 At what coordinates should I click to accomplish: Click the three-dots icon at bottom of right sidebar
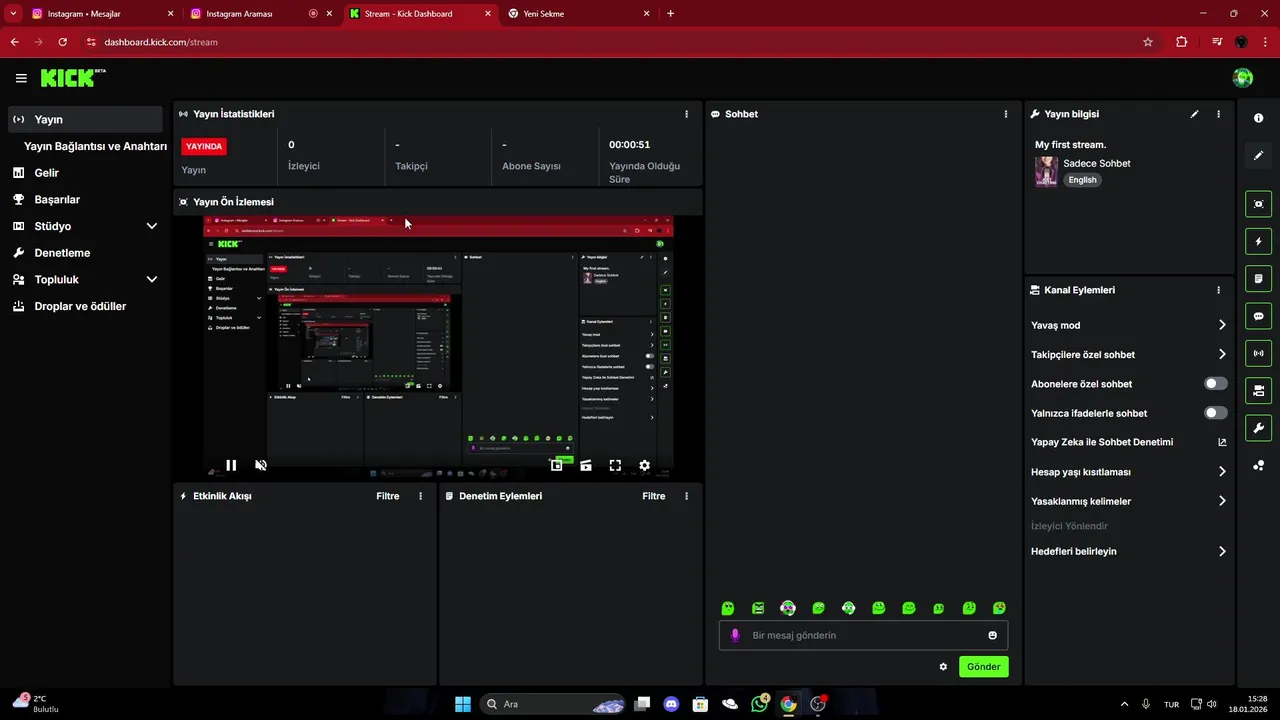pos(1258,465)
